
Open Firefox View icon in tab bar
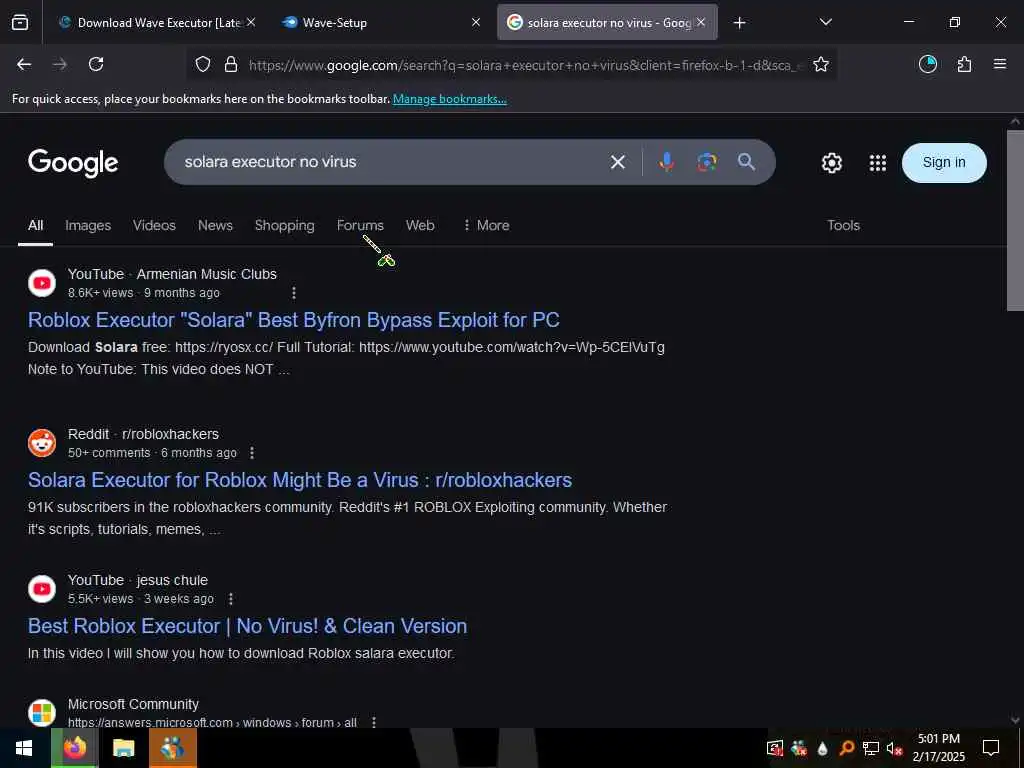(x=20, y=23)
